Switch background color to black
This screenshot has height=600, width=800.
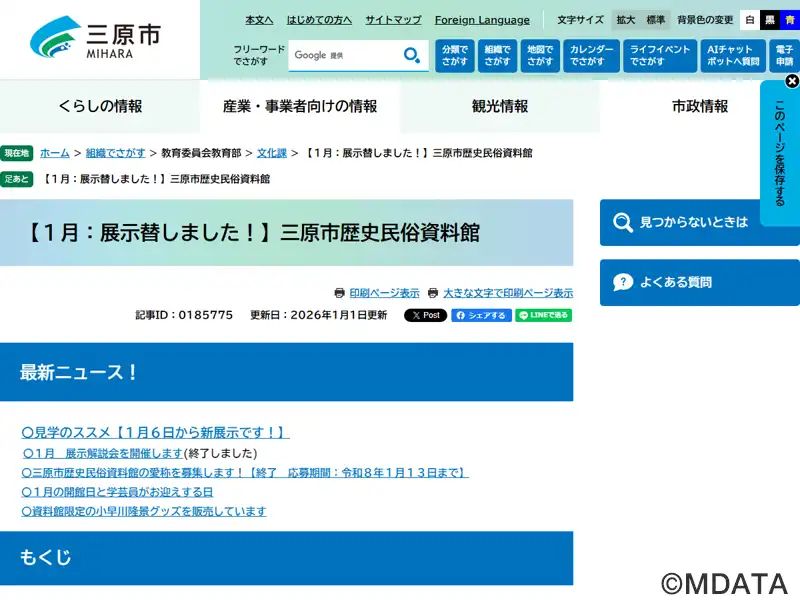click(x=769, y=20)
